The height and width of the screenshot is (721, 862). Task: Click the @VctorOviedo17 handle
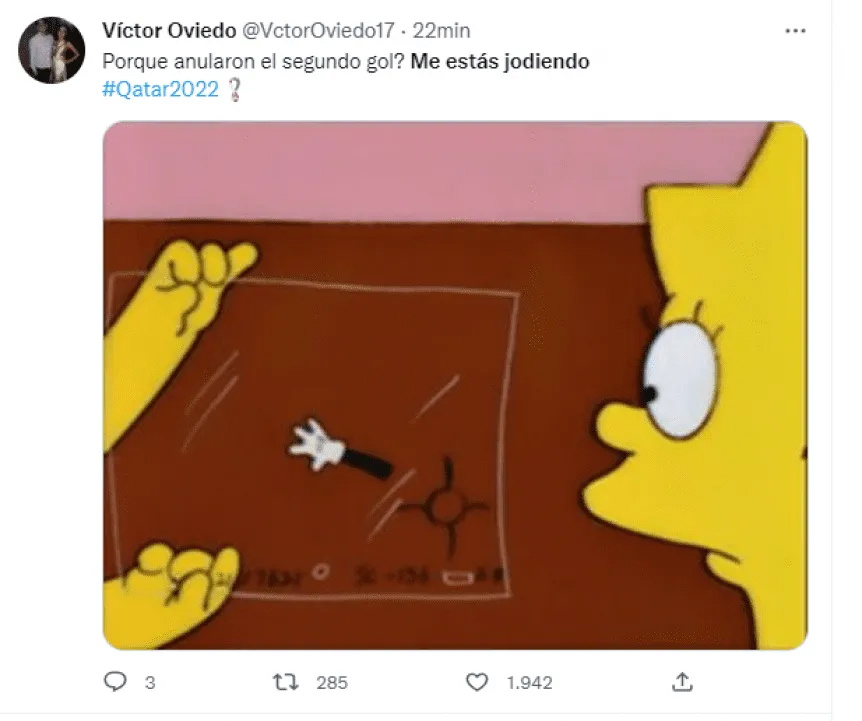pyautogui.click(x=318, y=30)
